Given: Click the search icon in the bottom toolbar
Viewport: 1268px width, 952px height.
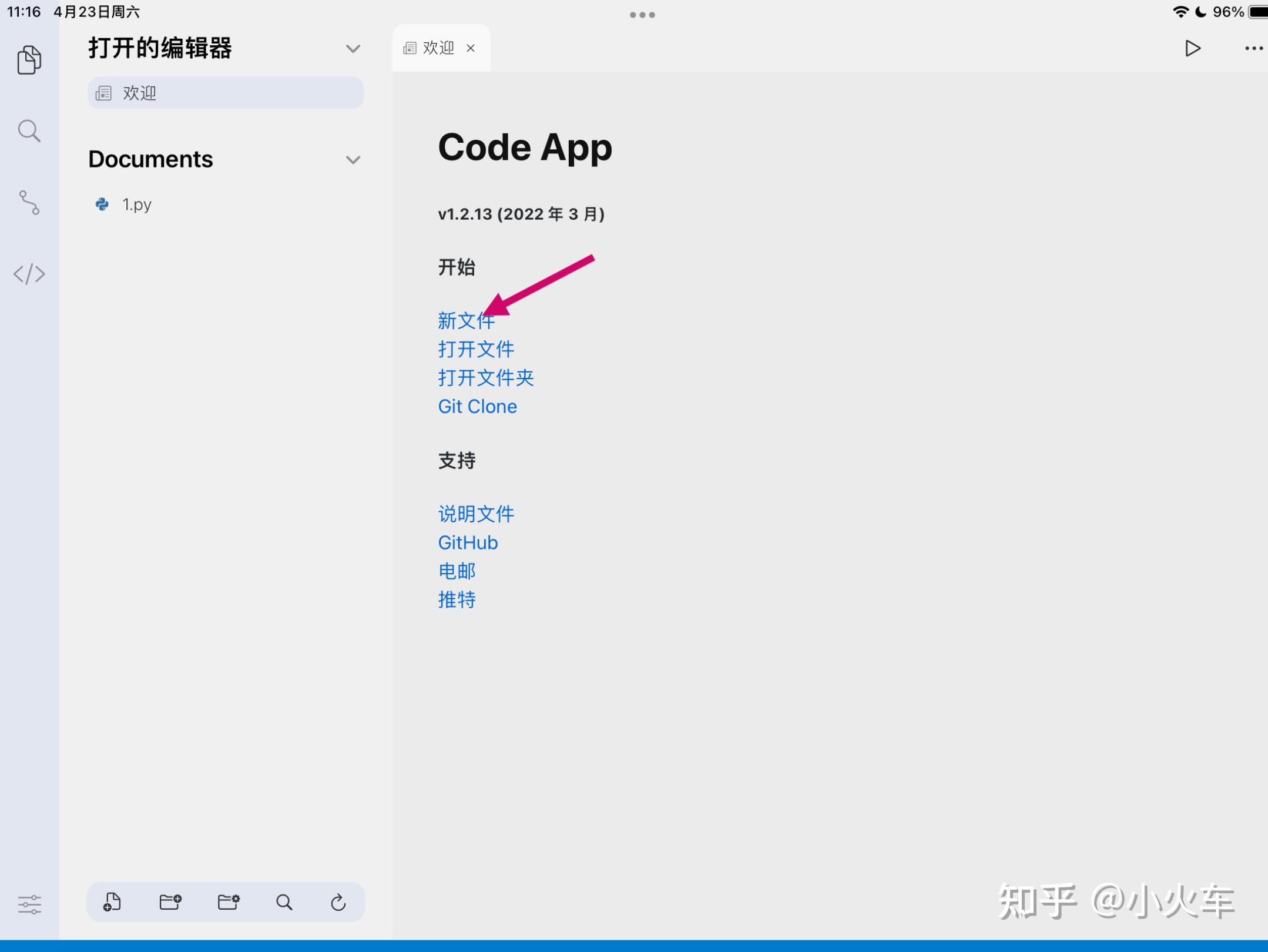Looking at the screenshot, I should tap(284, 902).
